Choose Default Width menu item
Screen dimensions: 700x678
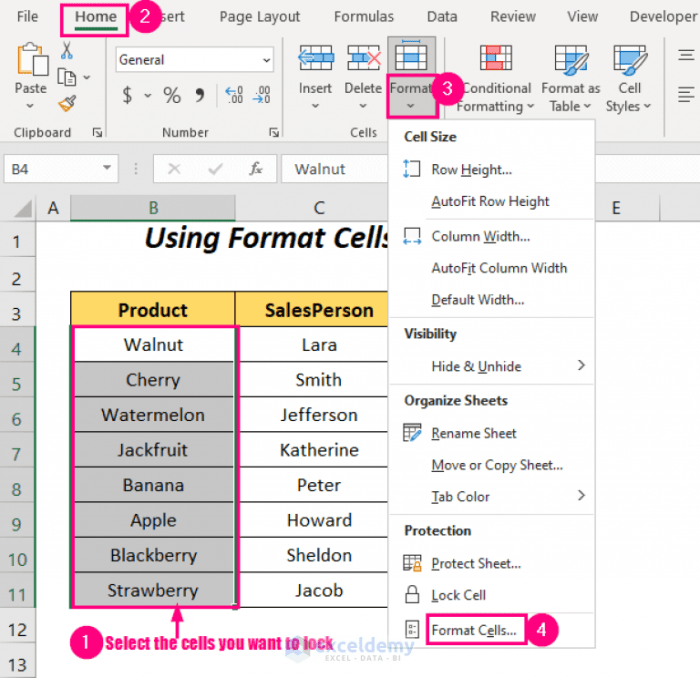(x=492, y=299)
